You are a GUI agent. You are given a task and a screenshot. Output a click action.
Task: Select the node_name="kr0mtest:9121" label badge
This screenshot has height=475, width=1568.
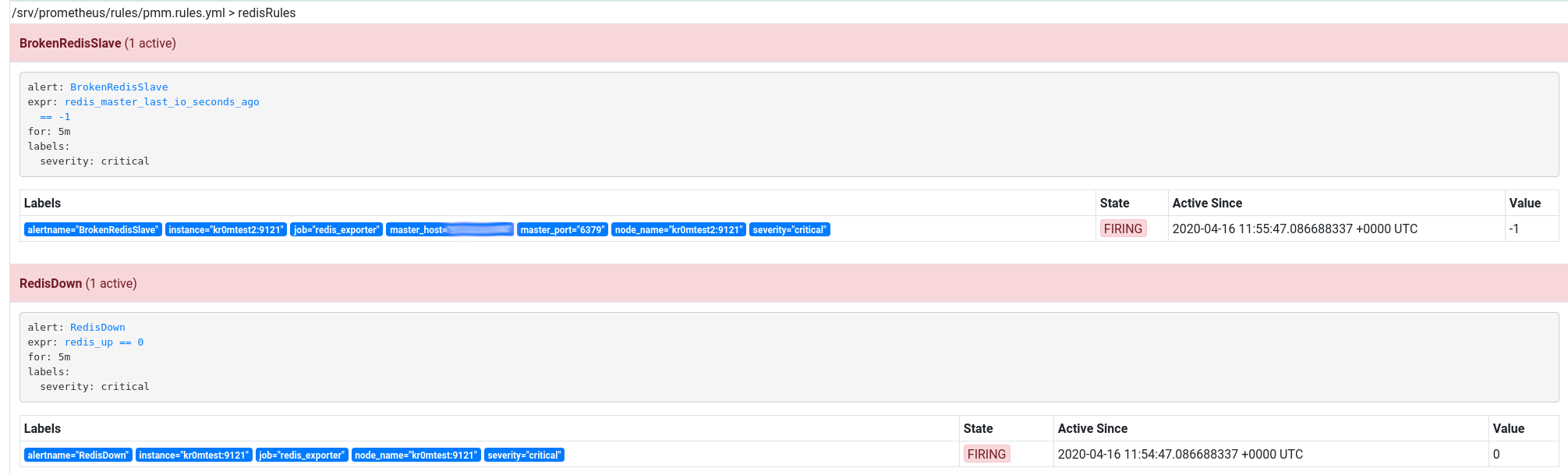[x=416, y=456]
